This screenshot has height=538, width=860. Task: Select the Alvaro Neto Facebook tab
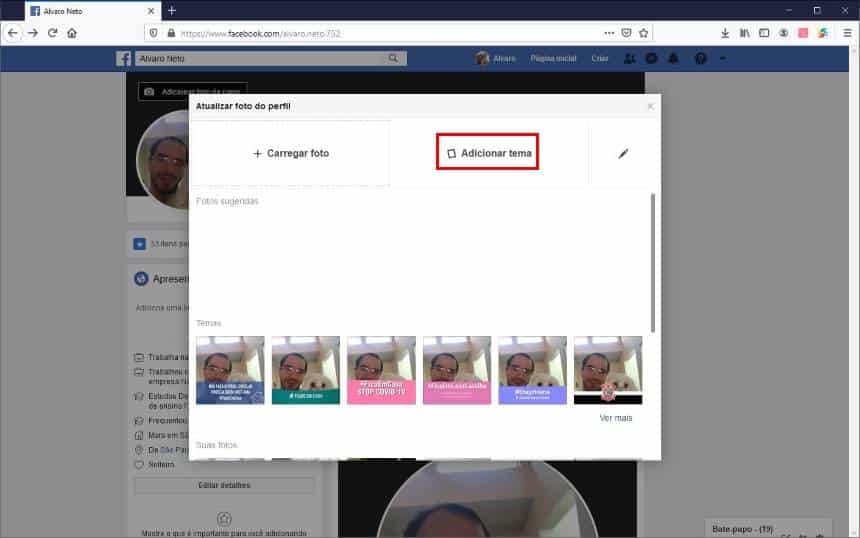(92, 11)
